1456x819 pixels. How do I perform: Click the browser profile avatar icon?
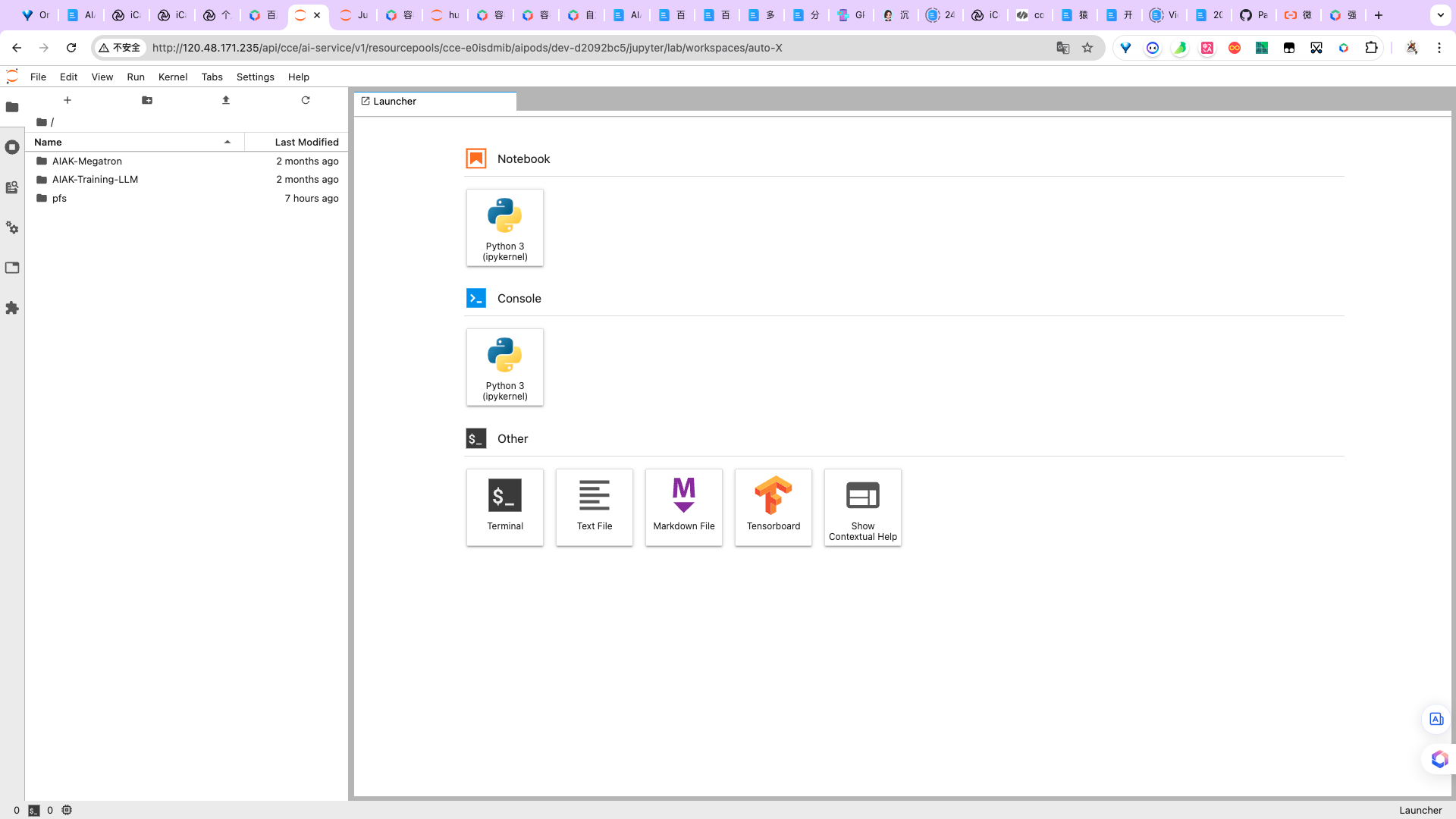coord(1411,48)
